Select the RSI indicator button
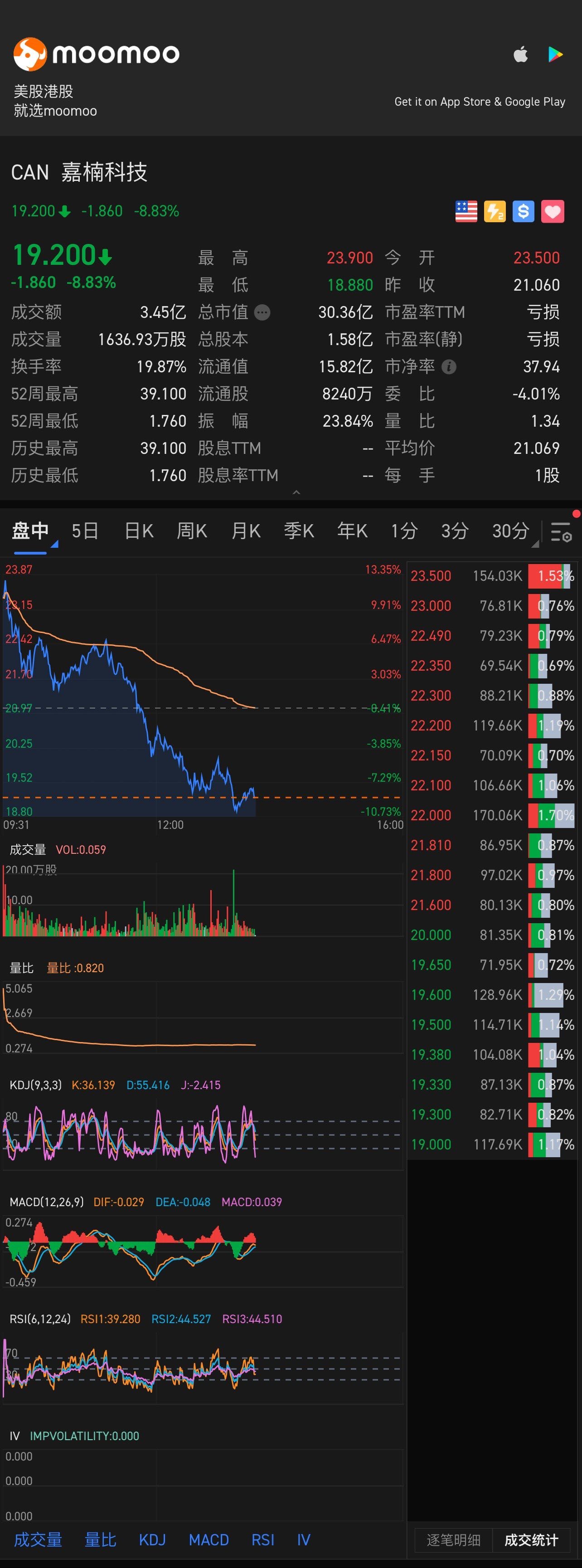Screen dimensions: 582x1568 (x=263, y=1539)
